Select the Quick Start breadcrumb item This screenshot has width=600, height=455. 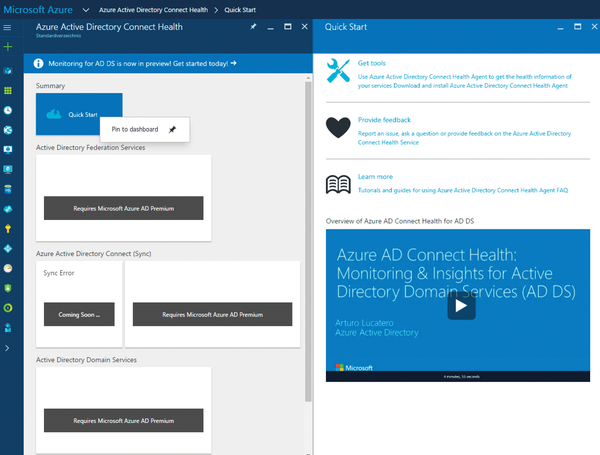[x=240, y=10]
